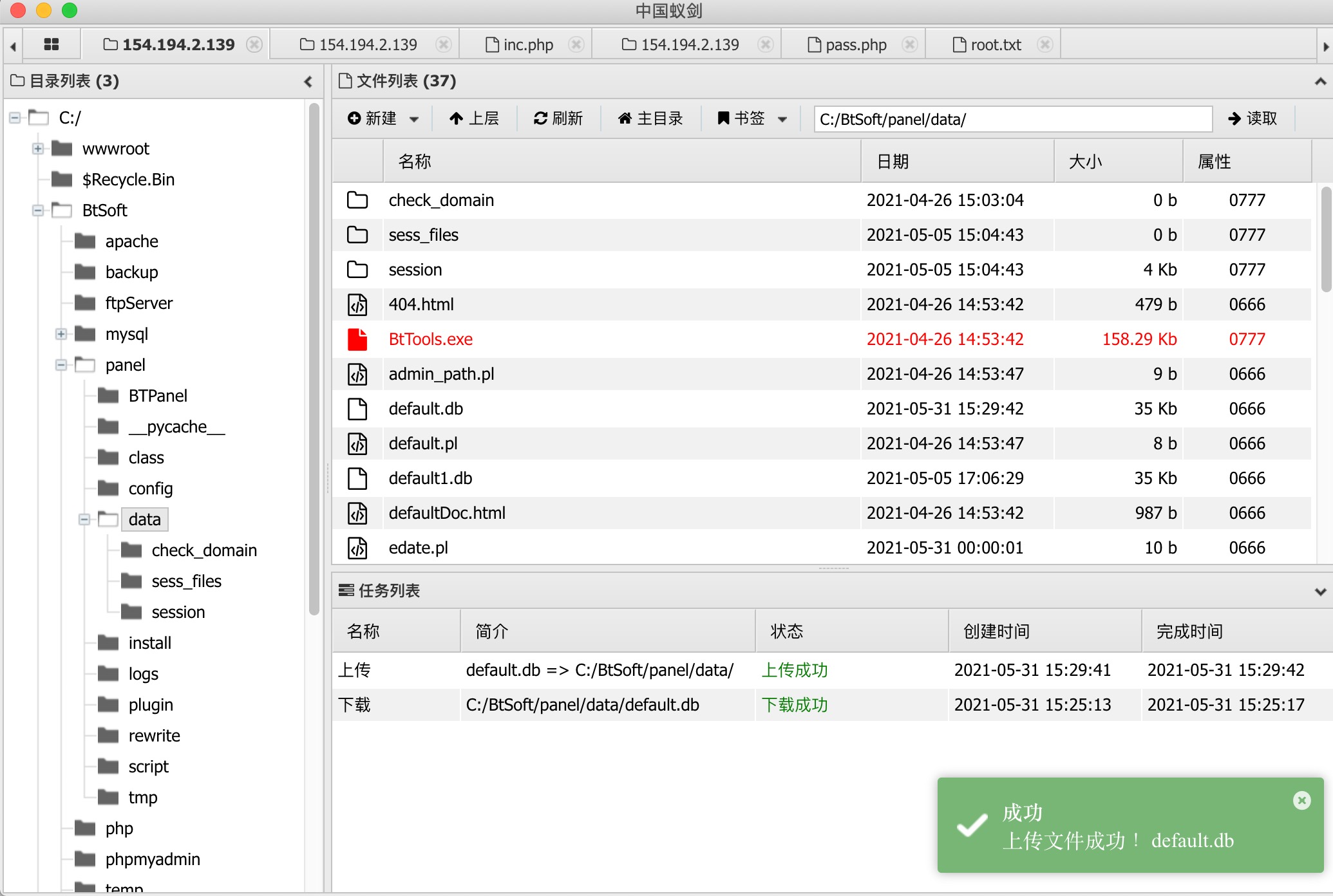Viewport: 1333px width, 896px height.
Task: Click the php folder icon in tree
Action: click(x=85, y=827)
